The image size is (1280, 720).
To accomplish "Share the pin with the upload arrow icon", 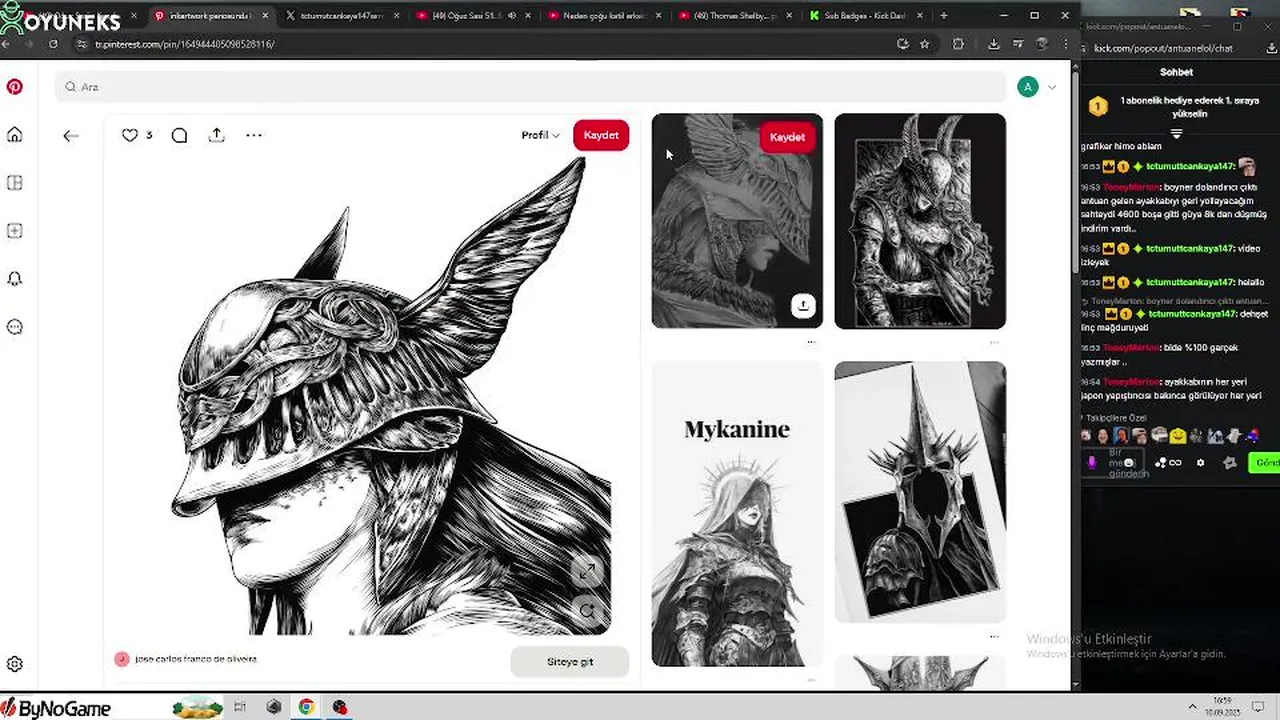I will [x=217, y=135].
